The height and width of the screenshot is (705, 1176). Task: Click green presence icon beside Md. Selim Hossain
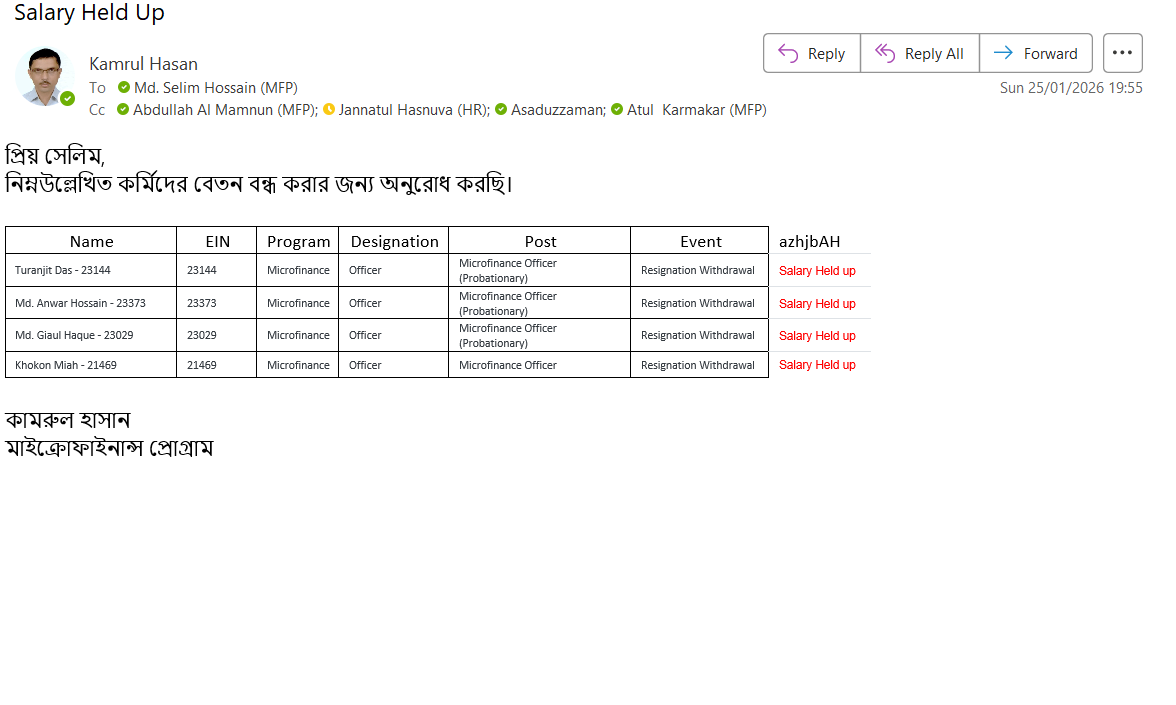tap(124, 87)
